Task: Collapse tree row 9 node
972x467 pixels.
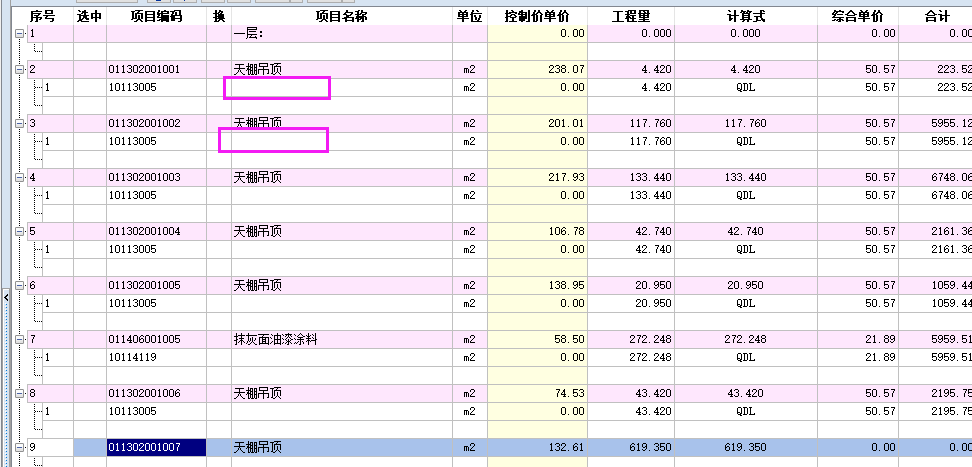Action: tap(20, 448)
